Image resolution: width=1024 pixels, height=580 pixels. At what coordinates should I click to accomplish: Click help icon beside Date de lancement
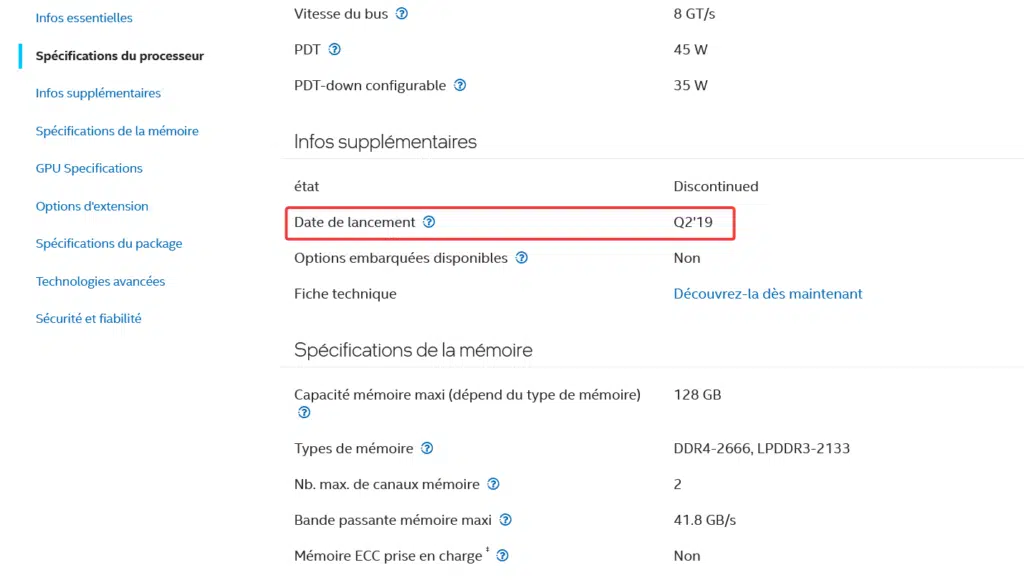pyautogui.click(x=429, y=222)
